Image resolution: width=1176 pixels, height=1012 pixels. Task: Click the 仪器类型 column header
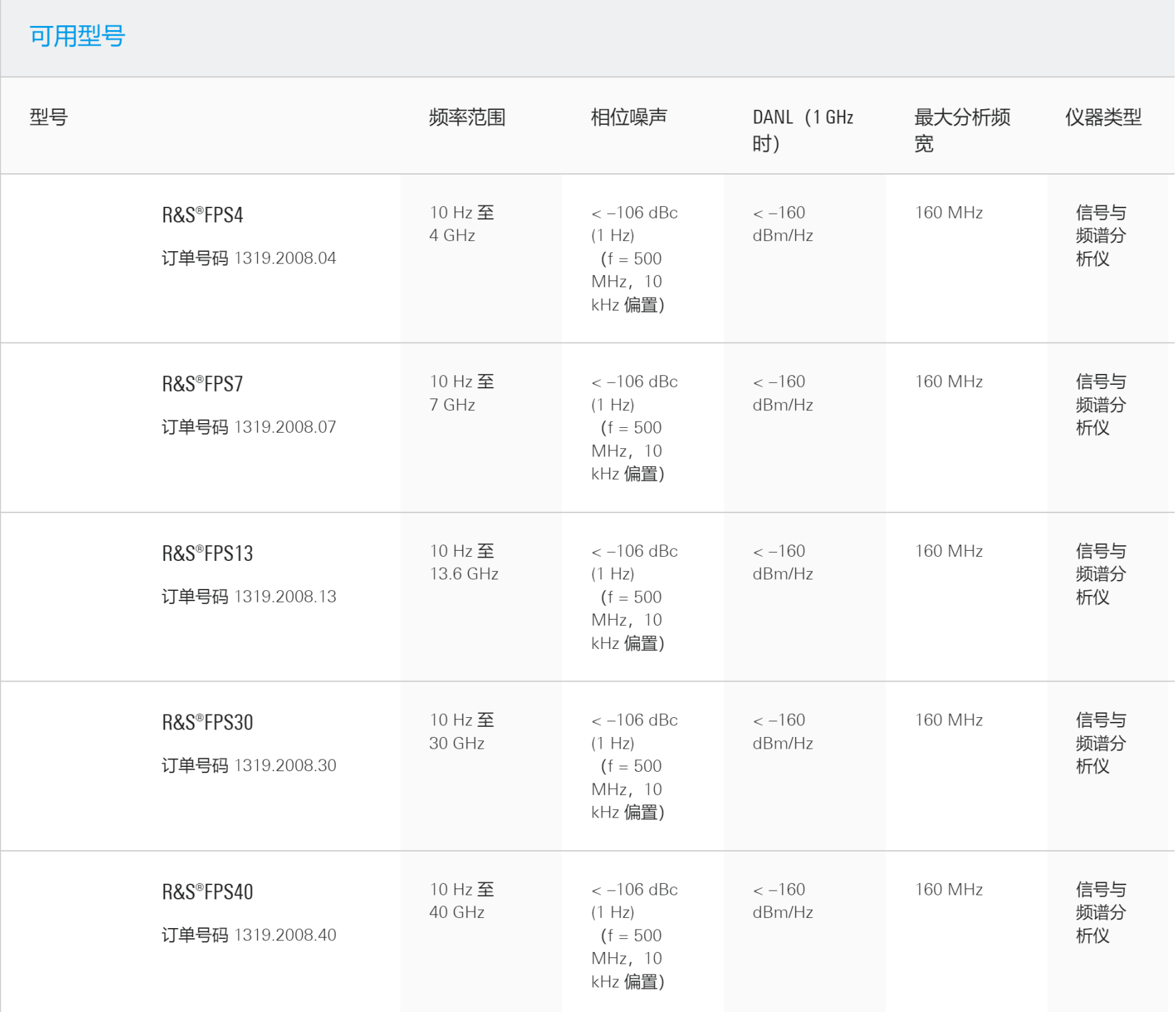(x=1103, y=117)
